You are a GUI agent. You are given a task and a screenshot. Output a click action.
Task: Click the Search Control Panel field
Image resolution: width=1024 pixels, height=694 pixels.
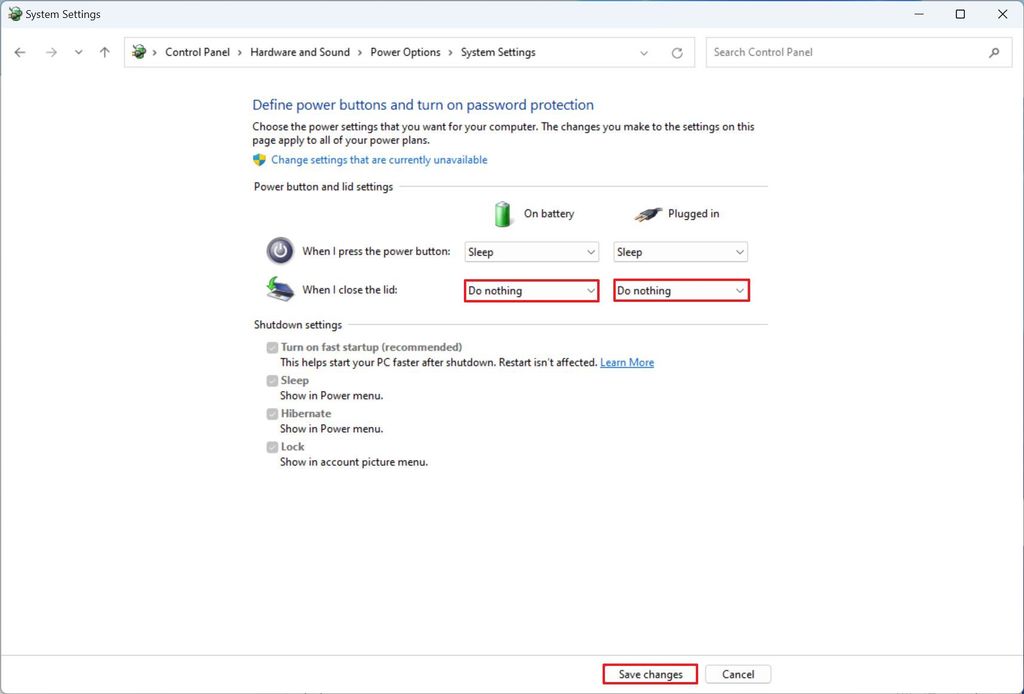840,52
